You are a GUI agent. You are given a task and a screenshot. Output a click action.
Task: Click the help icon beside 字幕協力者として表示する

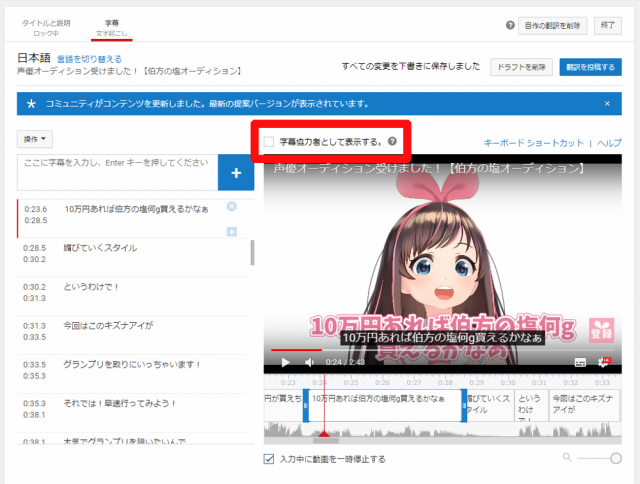[392, 141]
